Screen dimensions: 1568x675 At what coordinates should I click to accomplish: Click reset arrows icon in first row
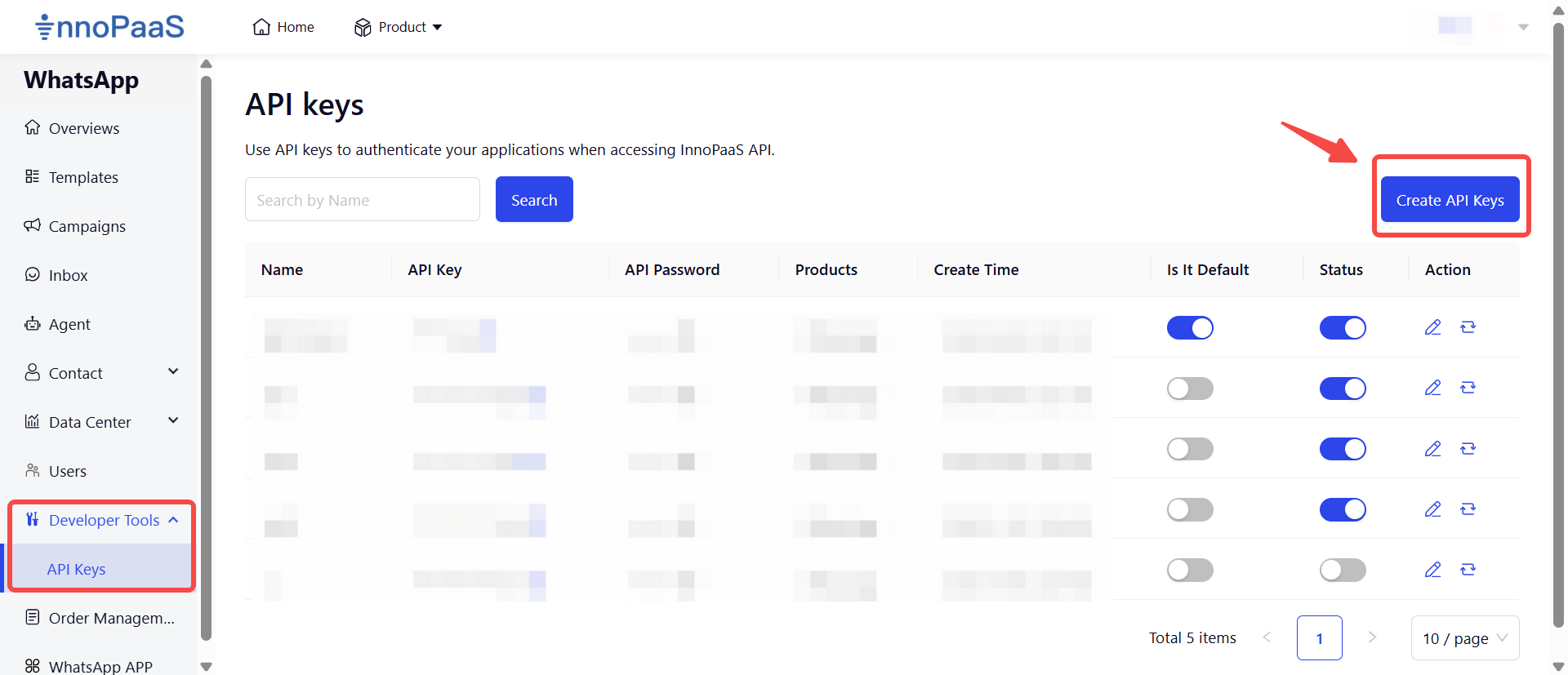[1468, 327]
